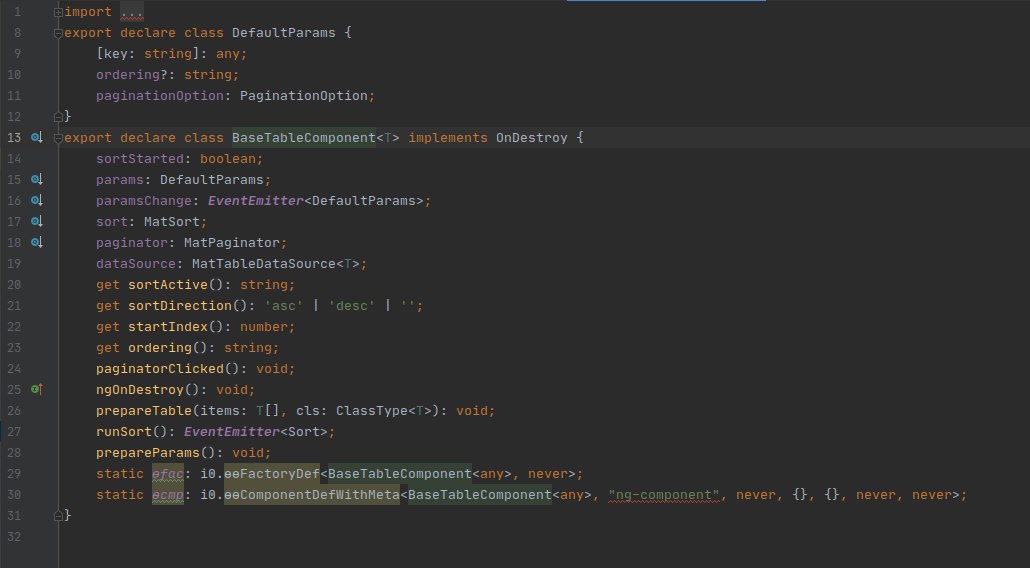
Task: Click the implemented gutter icon on line 13
Action: [37, 137]
